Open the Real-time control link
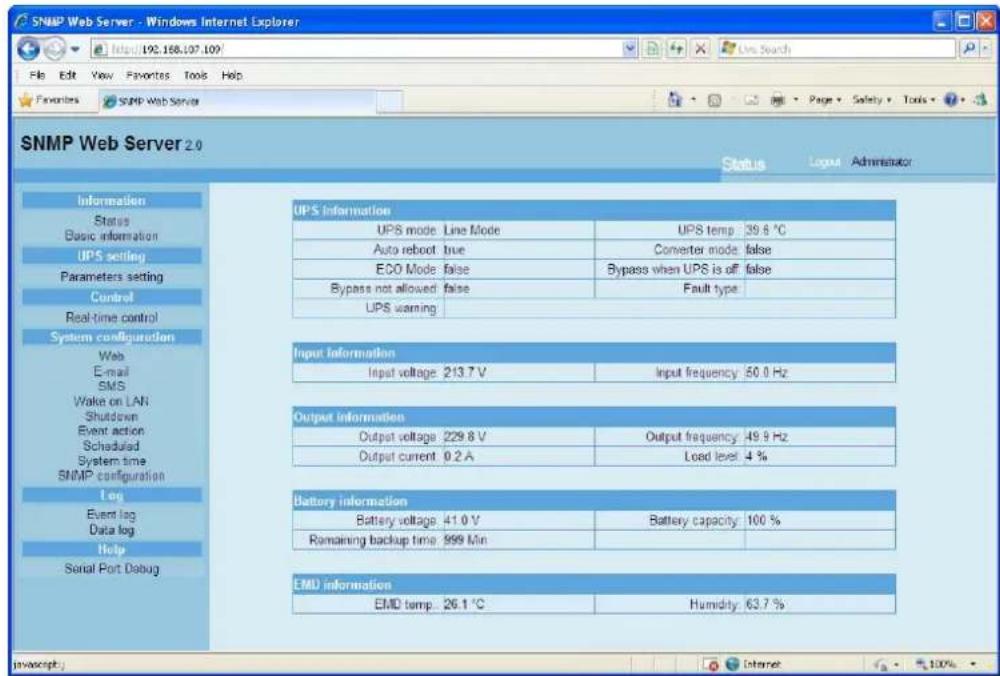 112,317
